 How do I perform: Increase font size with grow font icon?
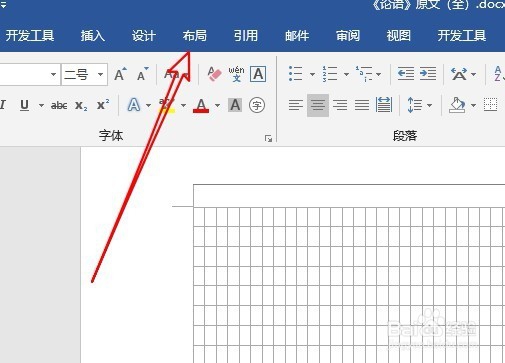pyautogui.click(x=120, y=74)
